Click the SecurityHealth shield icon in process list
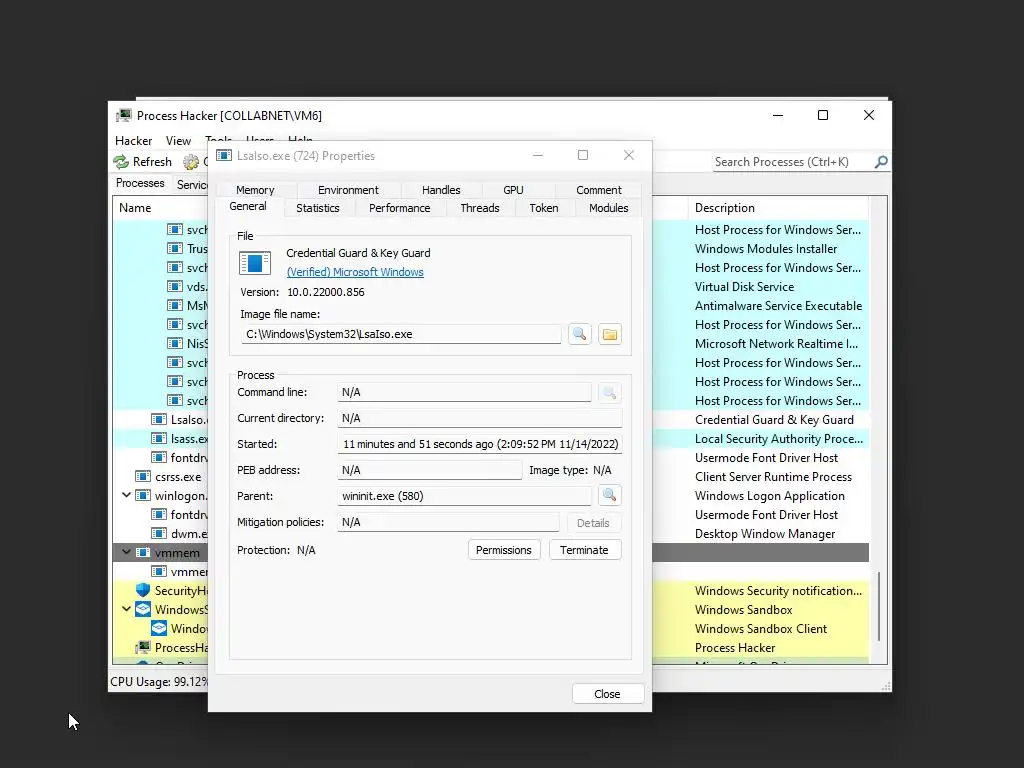1024x768 pixels. tap(143, 590)
